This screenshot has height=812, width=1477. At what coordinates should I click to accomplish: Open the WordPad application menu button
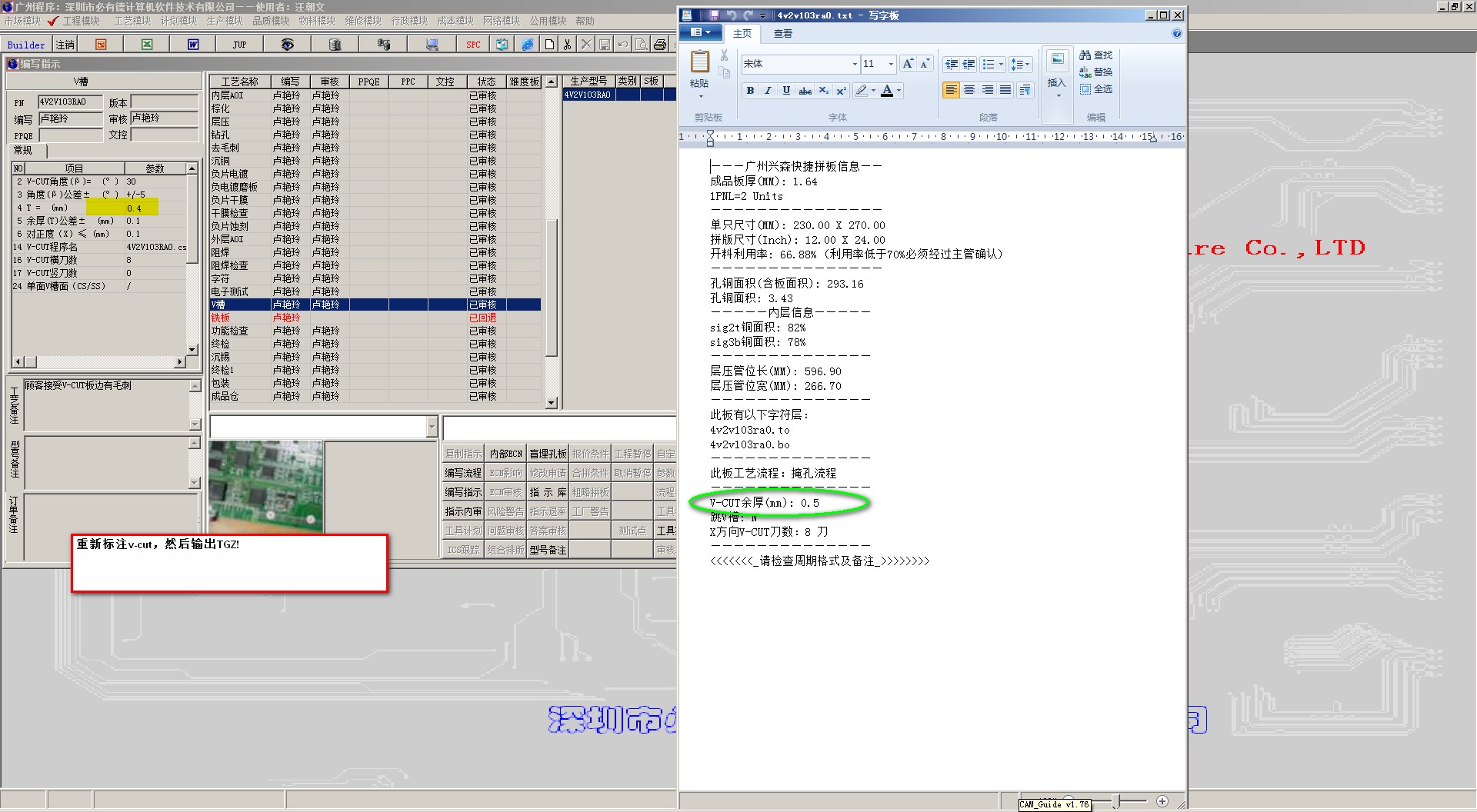click(701, 32)
